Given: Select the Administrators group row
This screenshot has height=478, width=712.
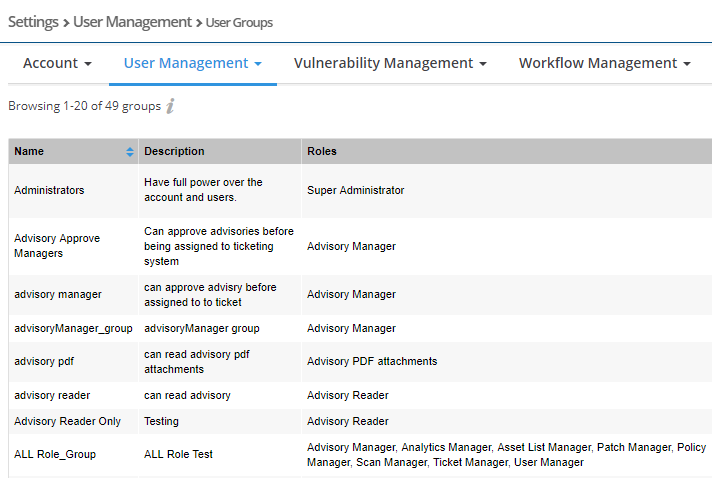Looking at the screenshot, I should (49, 190).
